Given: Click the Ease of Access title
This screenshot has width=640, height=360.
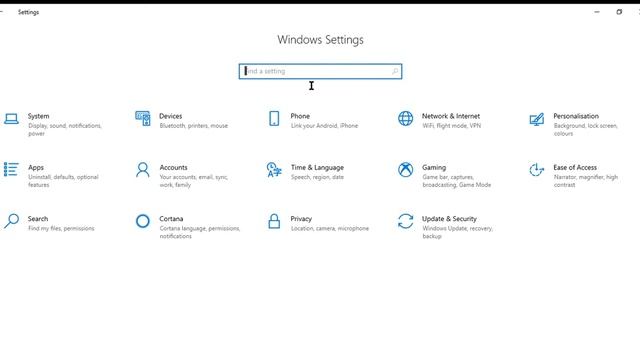Looking at the screenshot, I should coord(575,167).
